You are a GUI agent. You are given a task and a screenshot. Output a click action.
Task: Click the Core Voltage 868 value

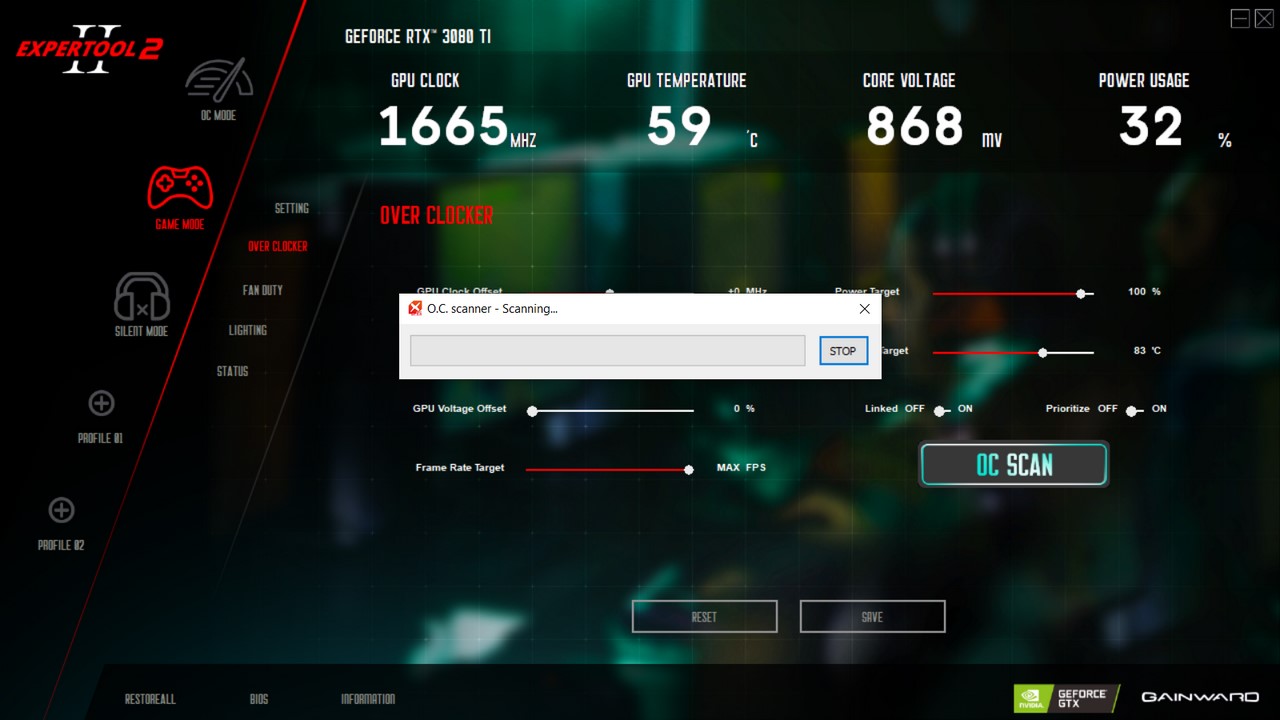pos(915,127)
